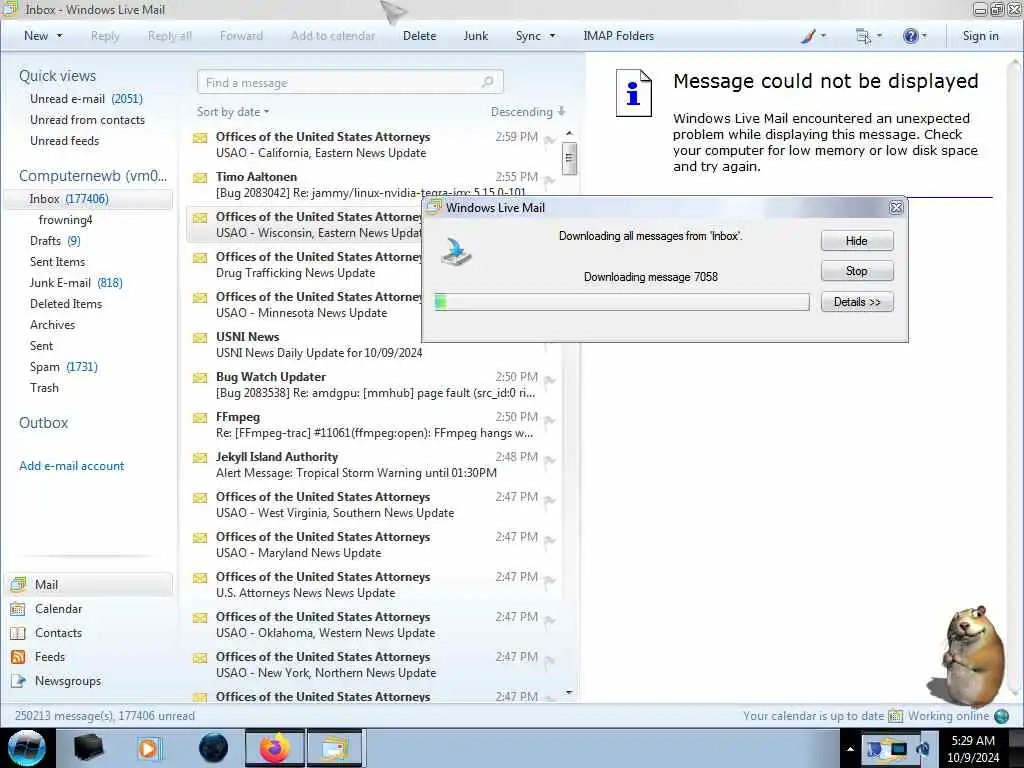Screen dimensions: 1024x768
Task: Click Sign in at top right
Action: (980, 36)
